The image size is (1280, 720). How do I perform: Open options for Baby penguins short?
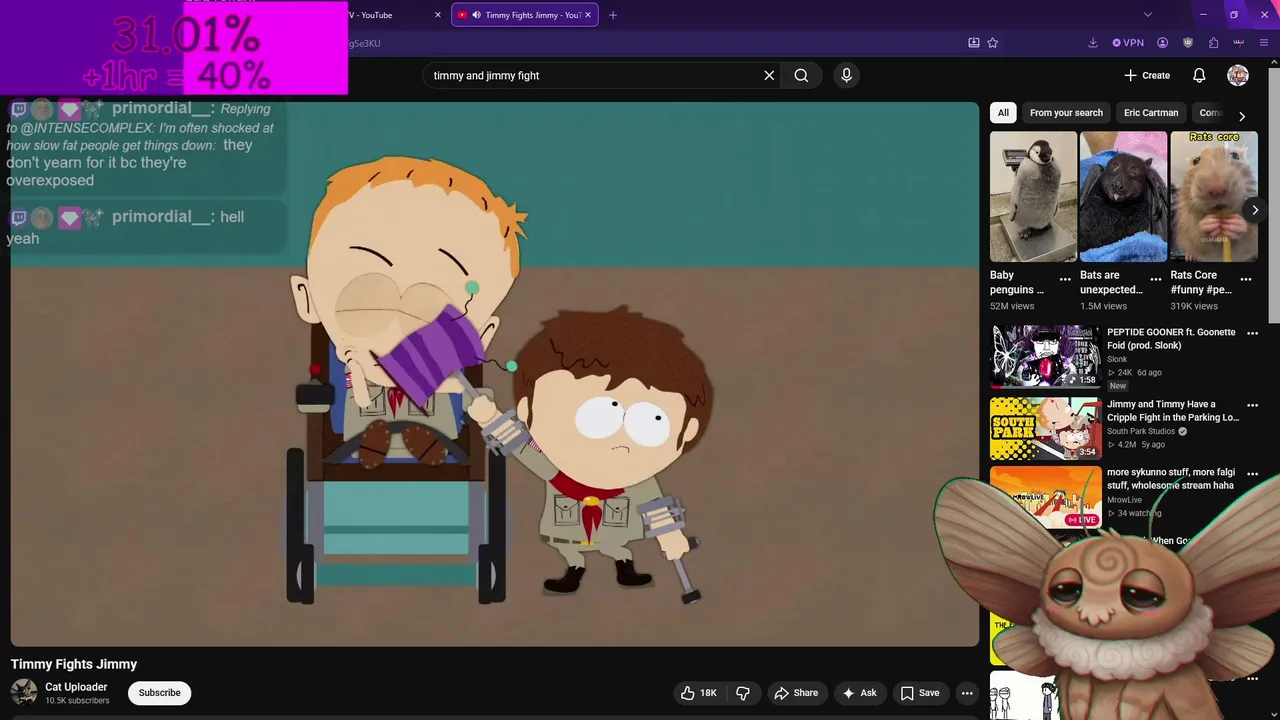[1065, 279]
